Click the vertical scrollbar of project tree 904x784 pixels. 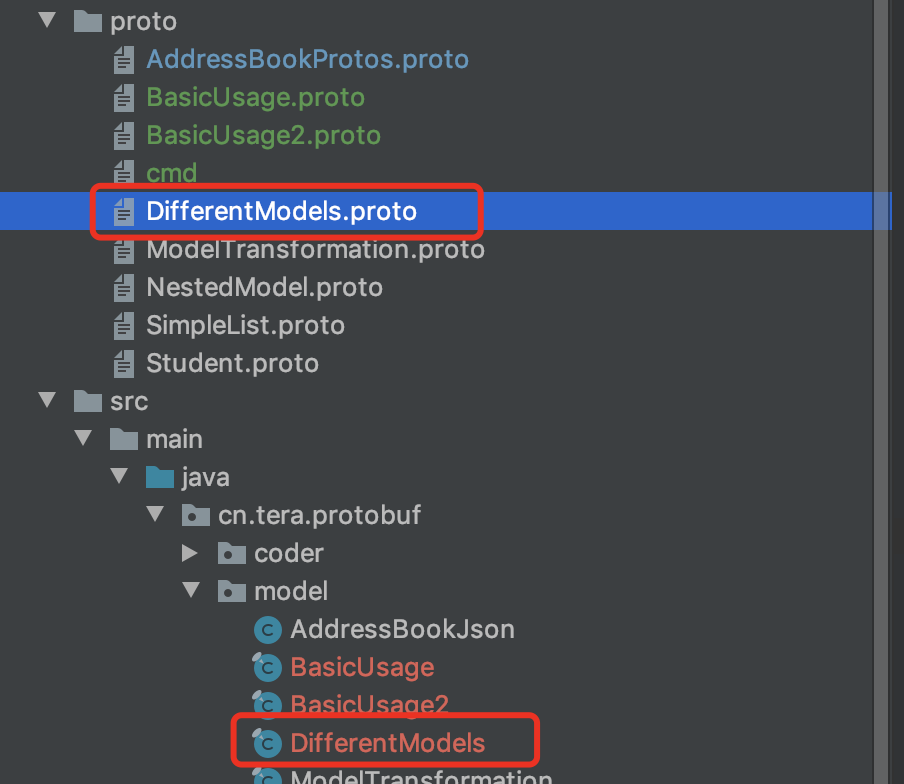[x=881, y=392]
